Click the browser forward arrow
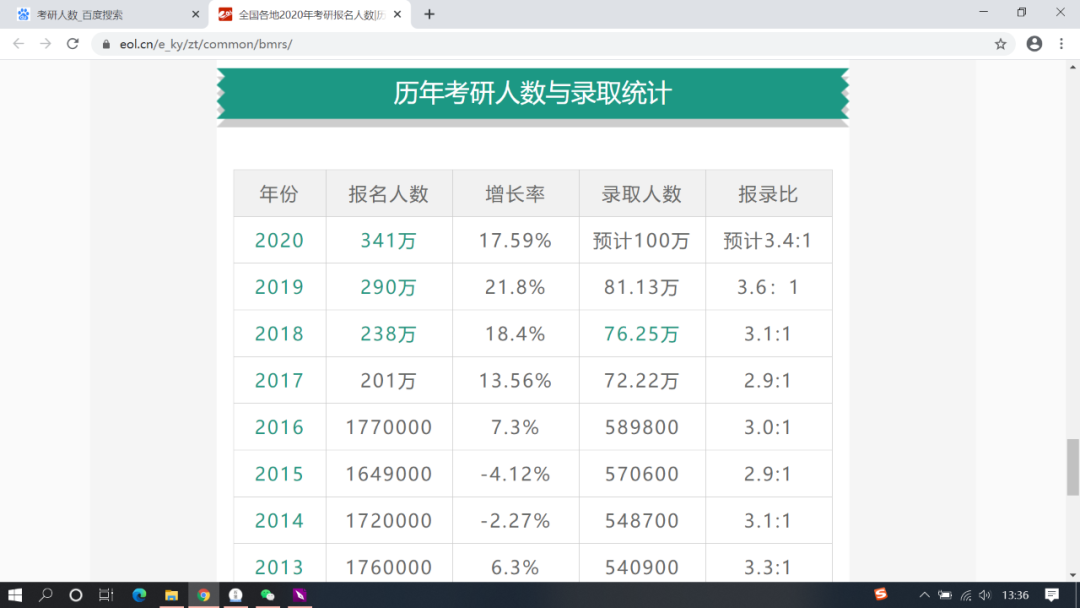This screenshot has height=608, width=1080. point(46,44)
